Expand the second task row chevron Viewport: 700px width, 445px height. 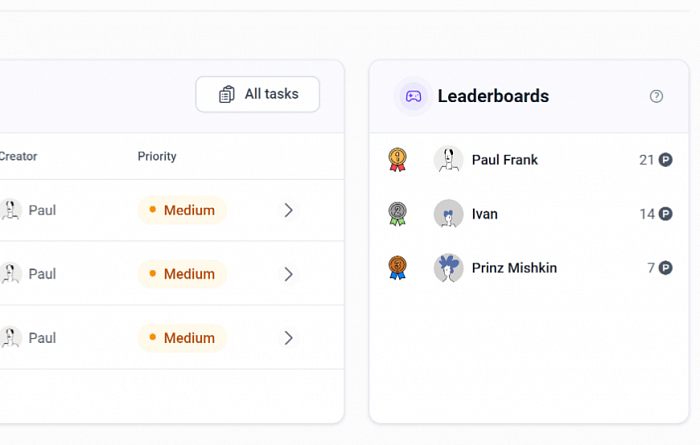288,274
